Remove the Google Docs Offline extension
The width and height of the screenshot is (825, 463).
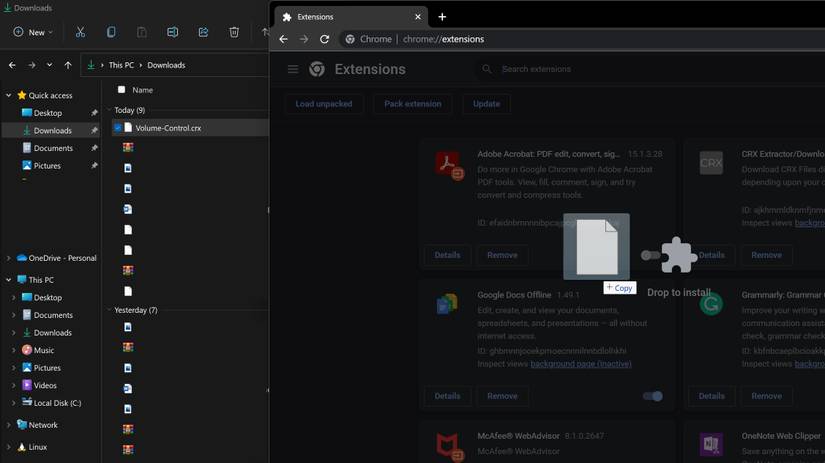(502, 396)
